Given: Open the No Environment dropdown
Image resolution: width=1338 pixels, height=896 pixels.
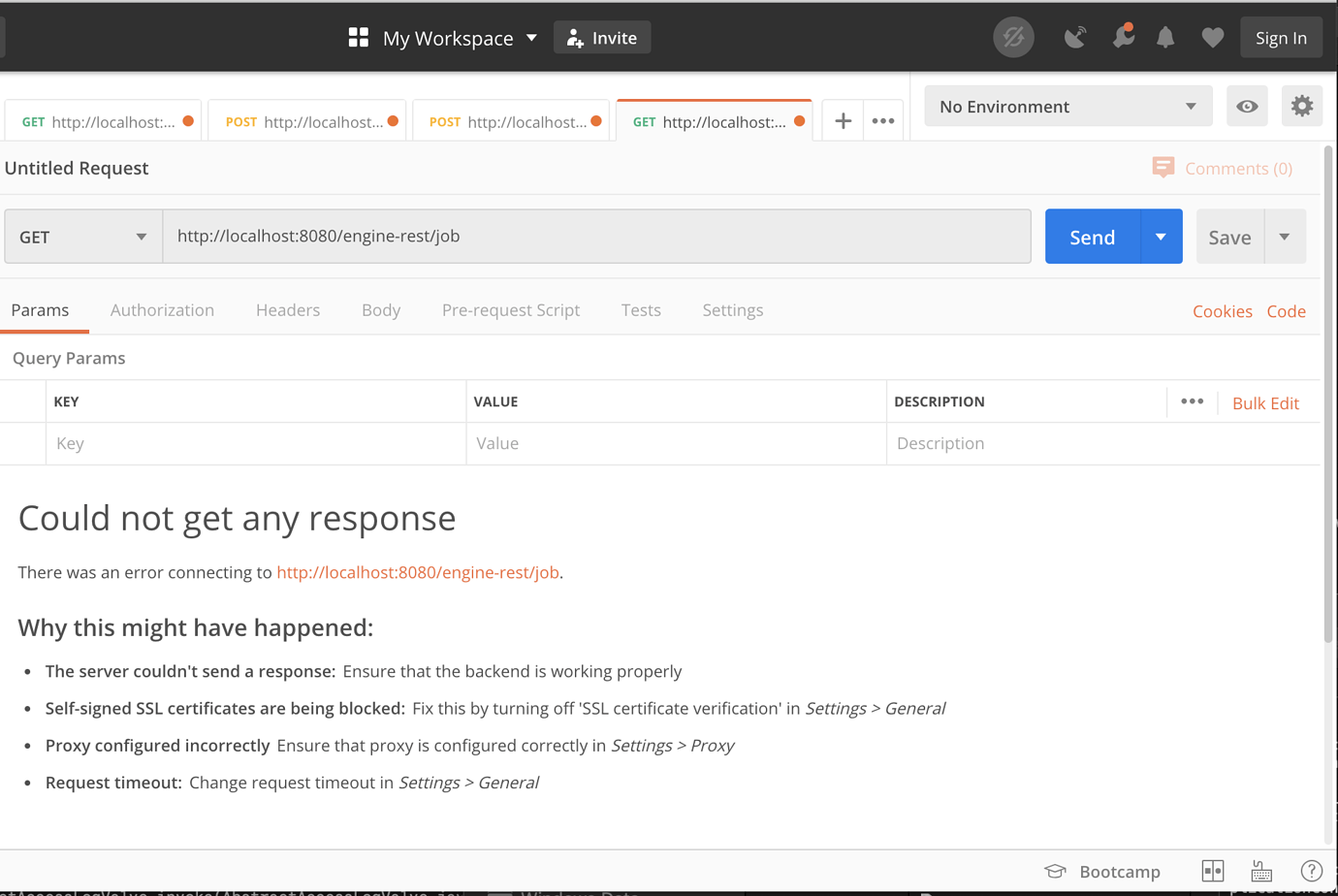Looking at the screenshot, I should point(1067,106).
